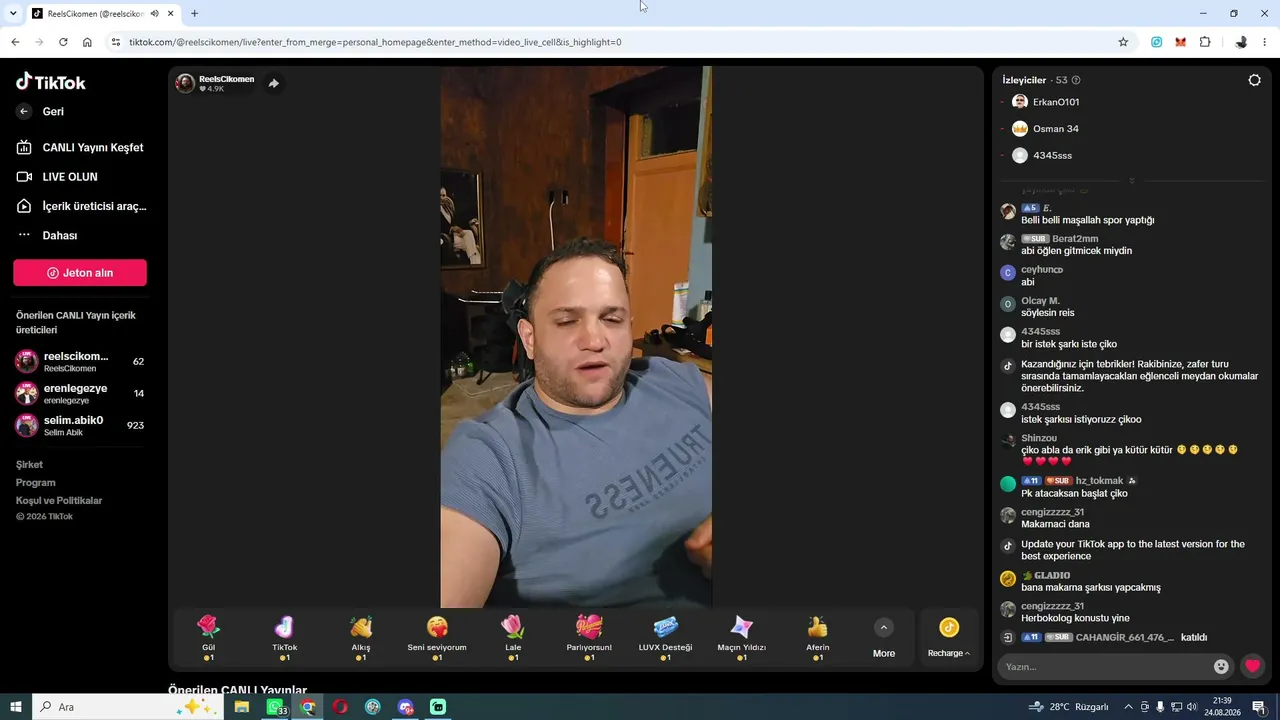Click commenter Shinzou's name
The width and height of the screenshot is (1280, 720).
click(x=1039, y=438)
